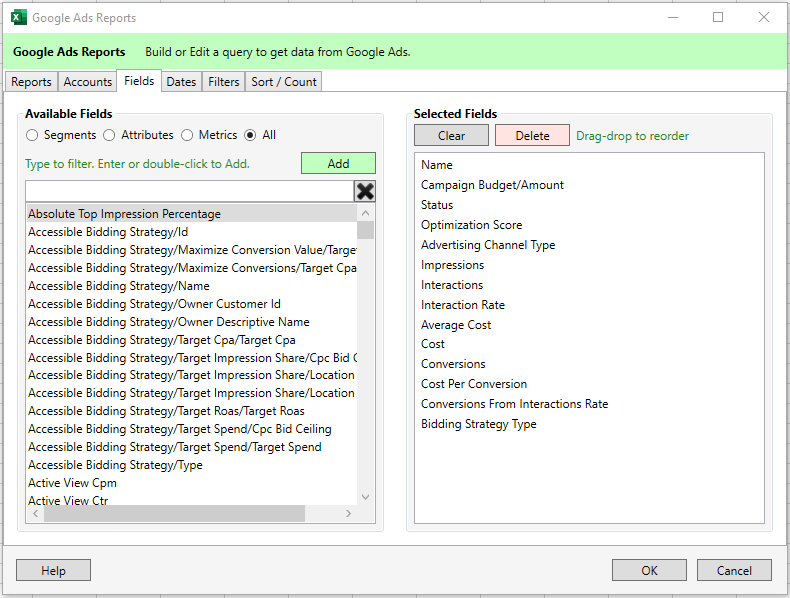Select Accessible Bidding Strategy/Target Spend/Target Spend
Image resolution: width=790 pixels, height=598 pixels.
point(191,447)
